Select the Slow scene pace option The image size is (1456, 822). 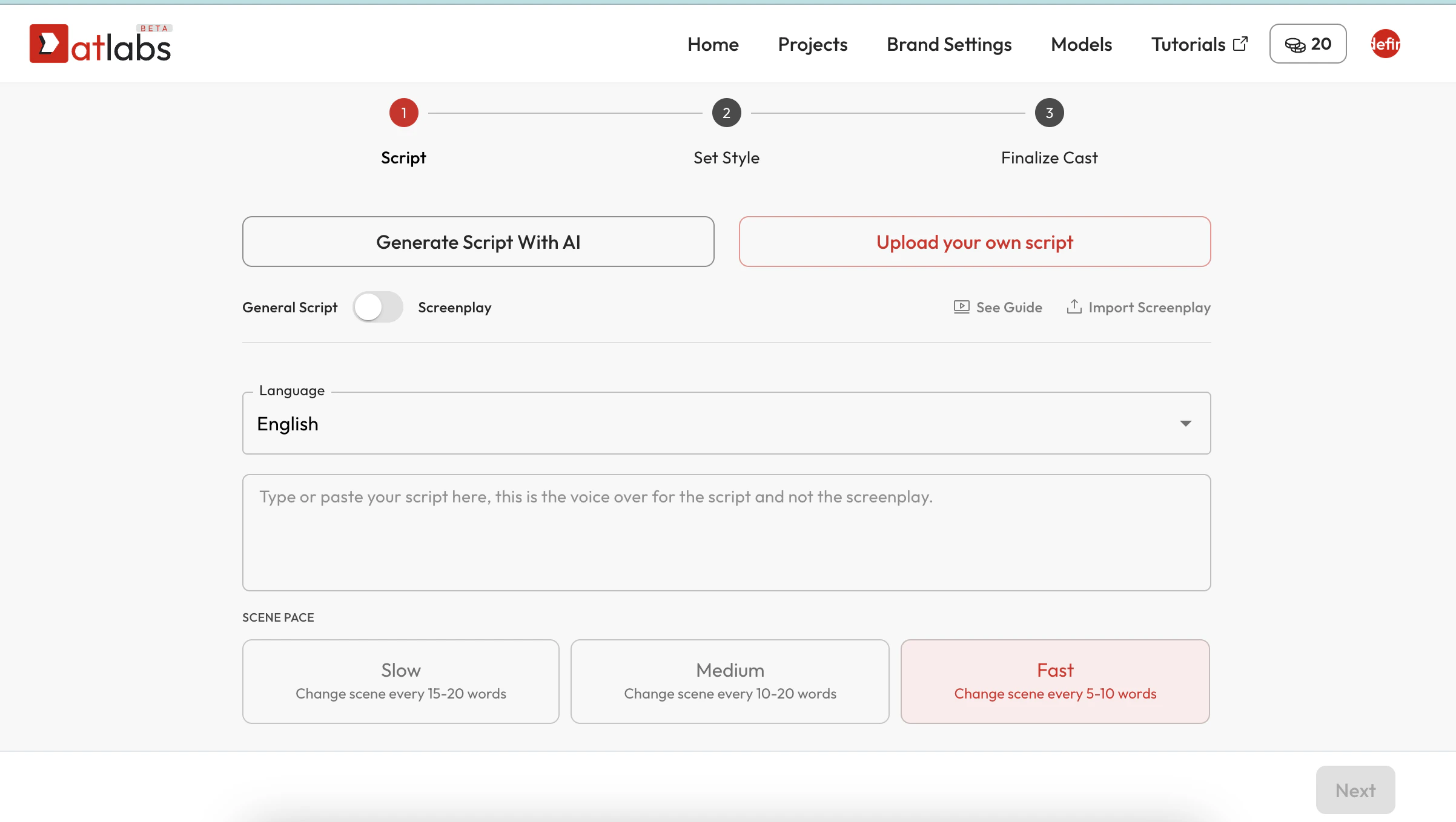pos(400,681)
